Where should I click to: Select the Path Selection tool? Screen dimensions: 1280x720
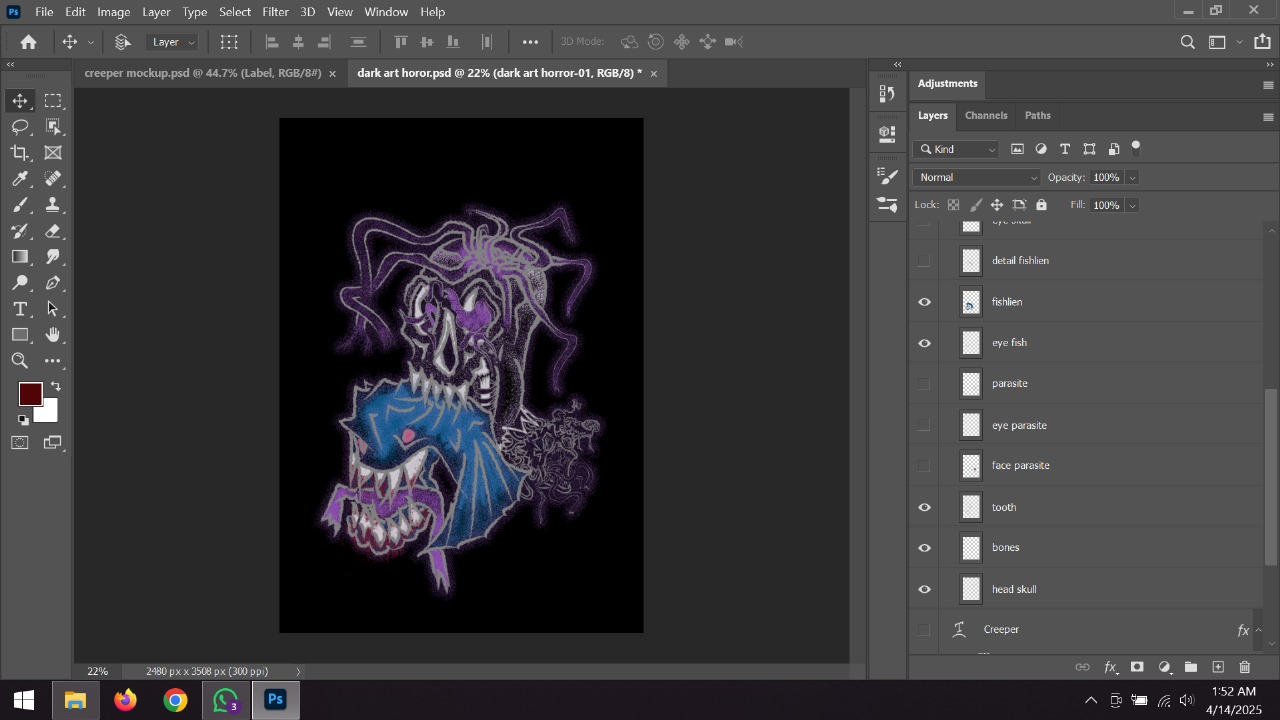tap(53, 309)
